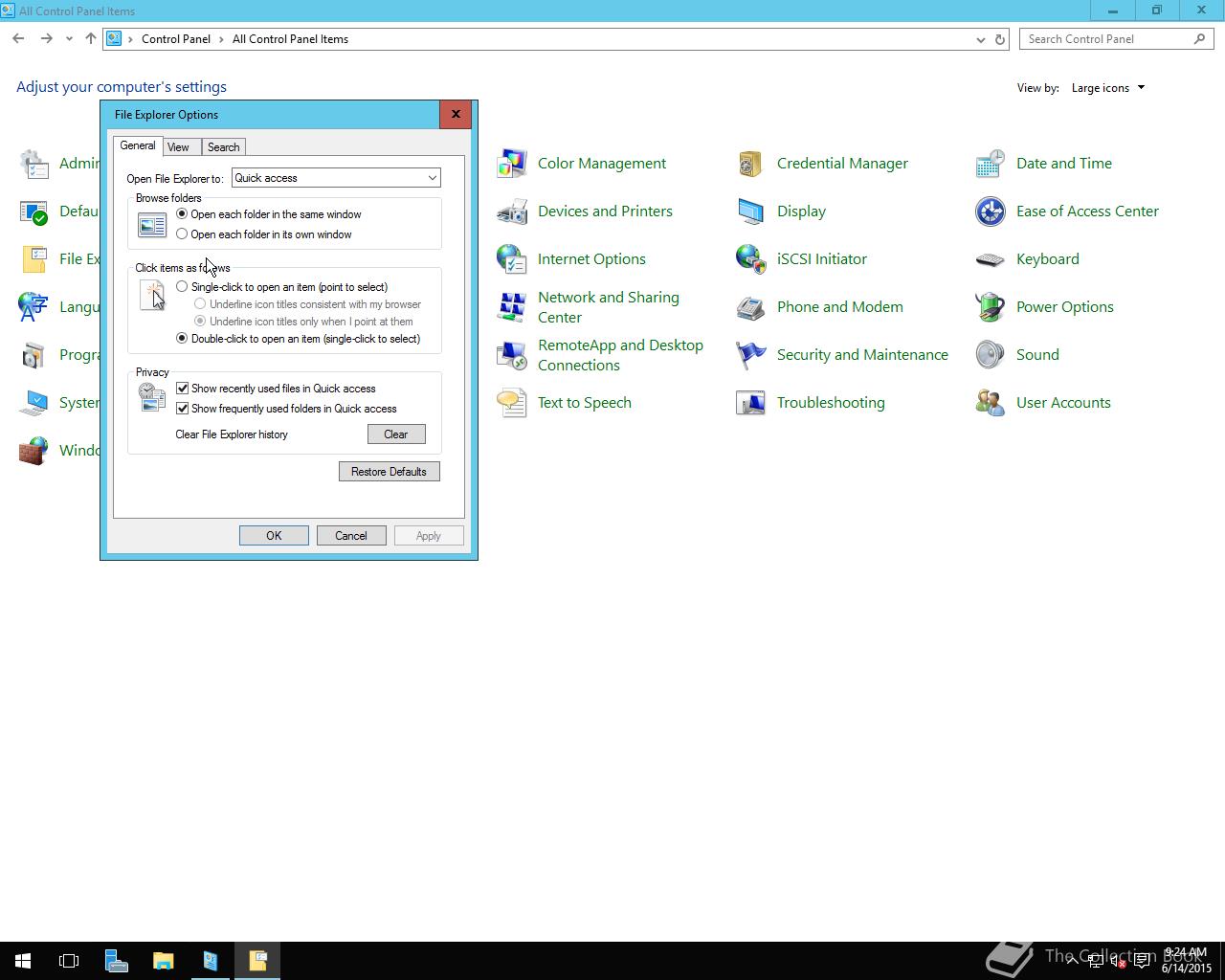Switch to the Search tab
The width and height of the screenshot is (1225, 980).
click(224, 147)
